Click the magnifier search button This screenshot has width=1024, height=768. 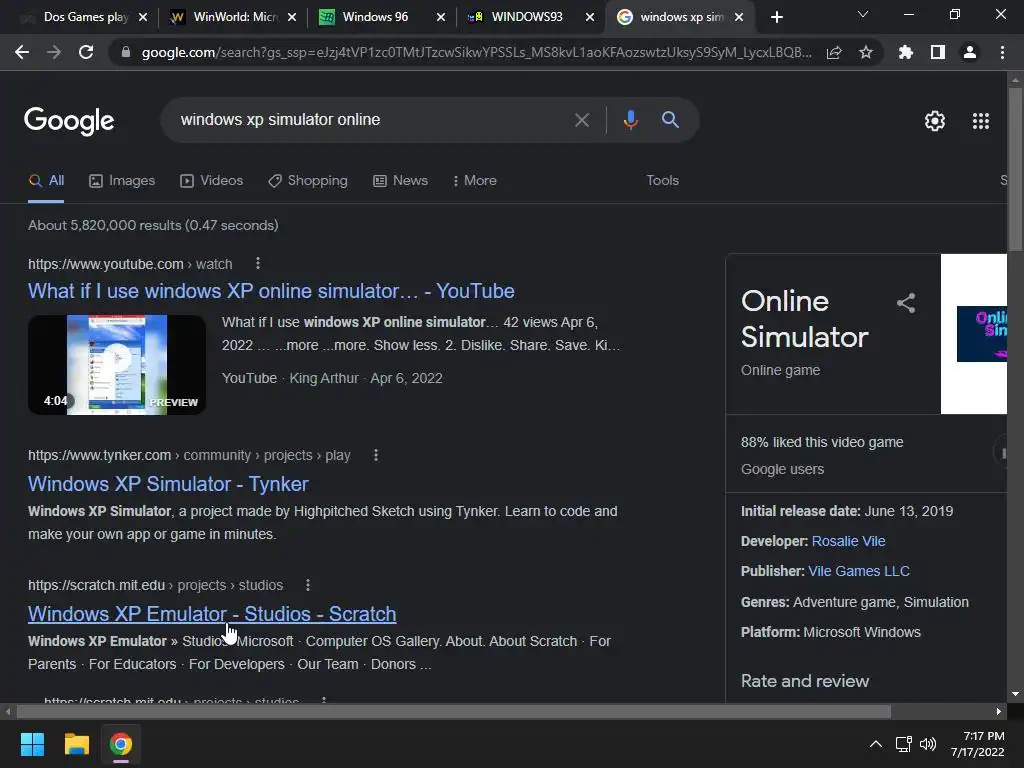pyautogui.click(x=671, y=120)
